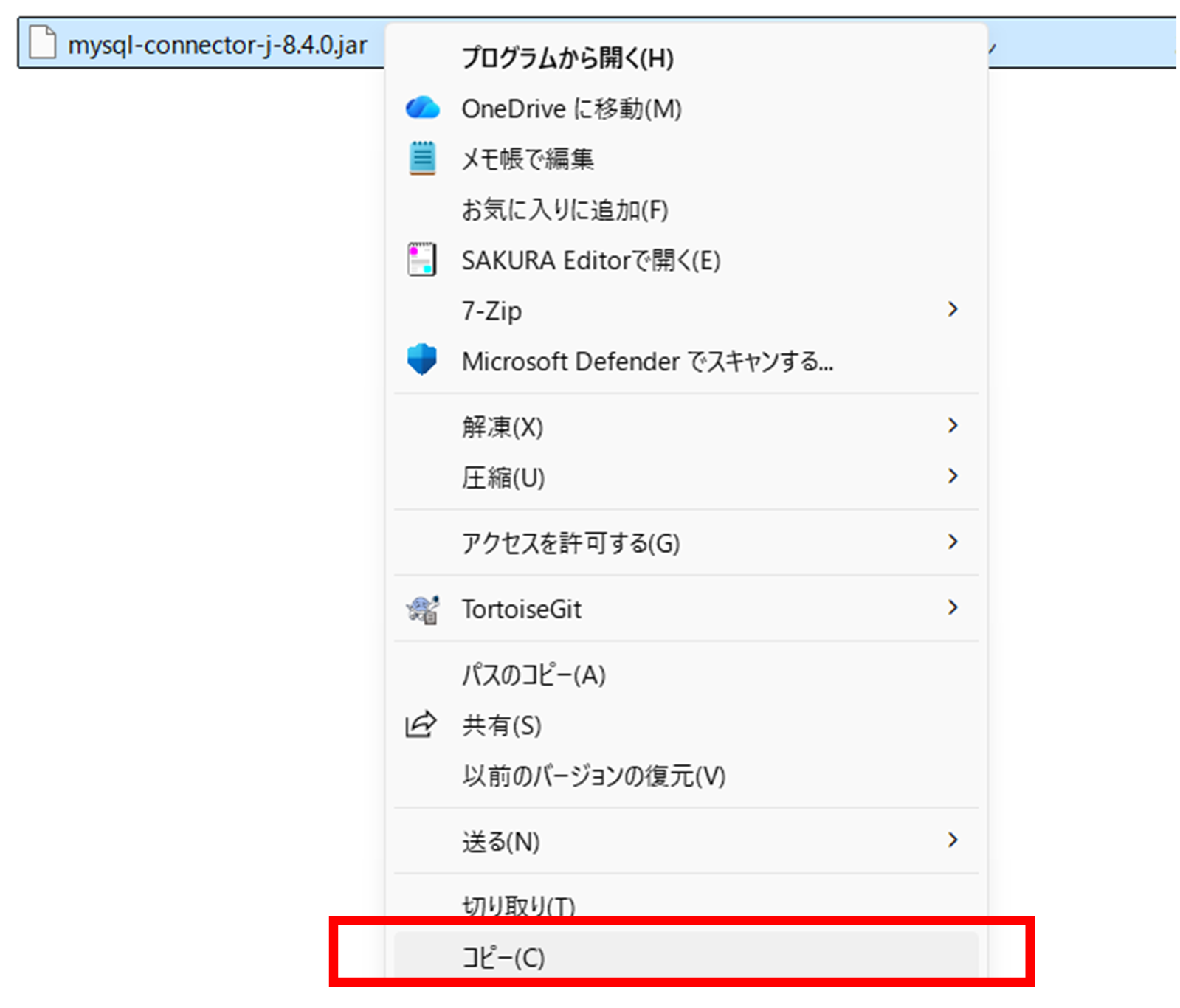This screenshot has width=1180, height=1008.
Task: Click Microsoft Defender でスキャンする text
Action: click(646, 362)
